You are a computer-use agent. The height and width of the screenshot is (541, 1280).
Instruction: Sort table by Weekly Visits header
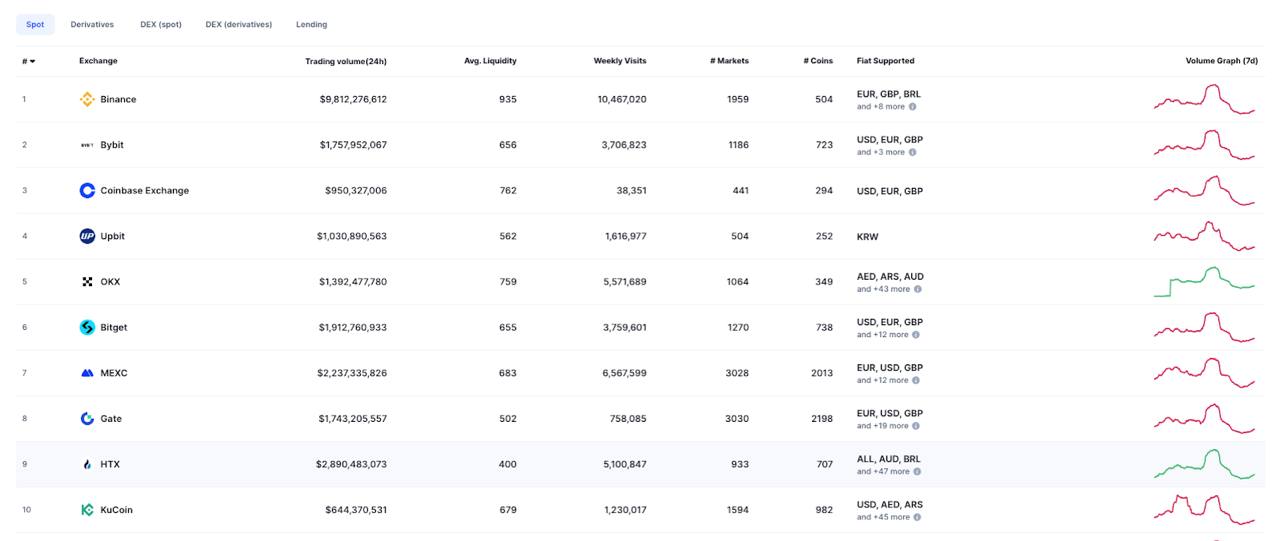(619, 61)
